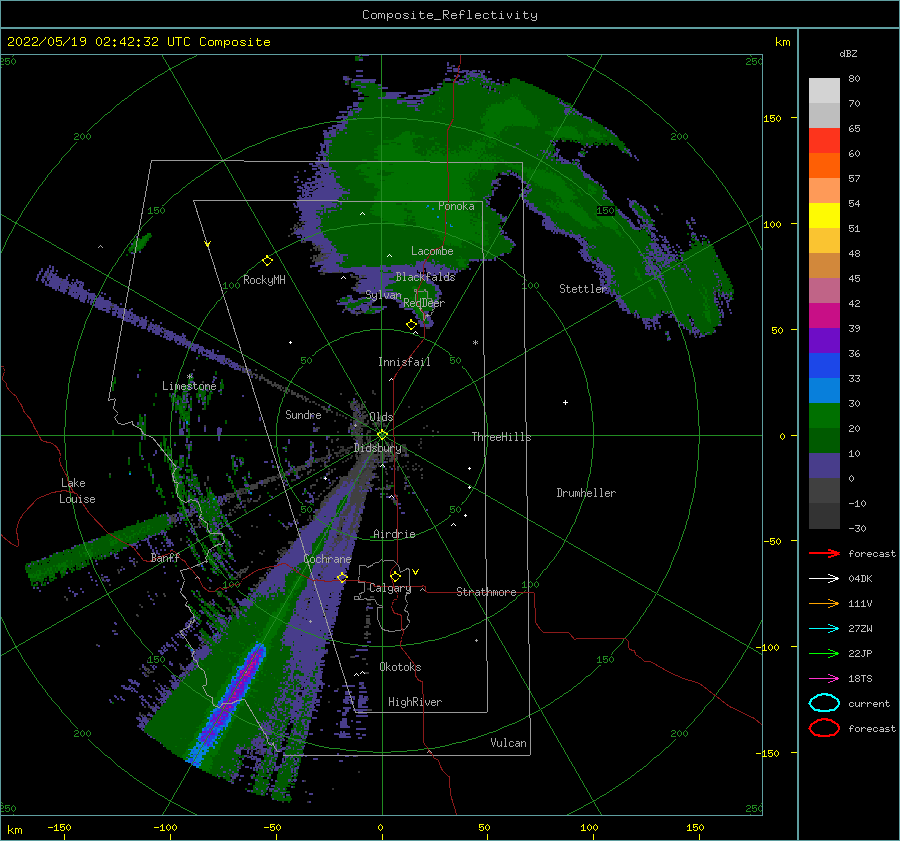Image resolution: width=900 pixels, height=841 pixels.
Task: Select the white 04DK arrow legend icon
Action: (824, 579)
